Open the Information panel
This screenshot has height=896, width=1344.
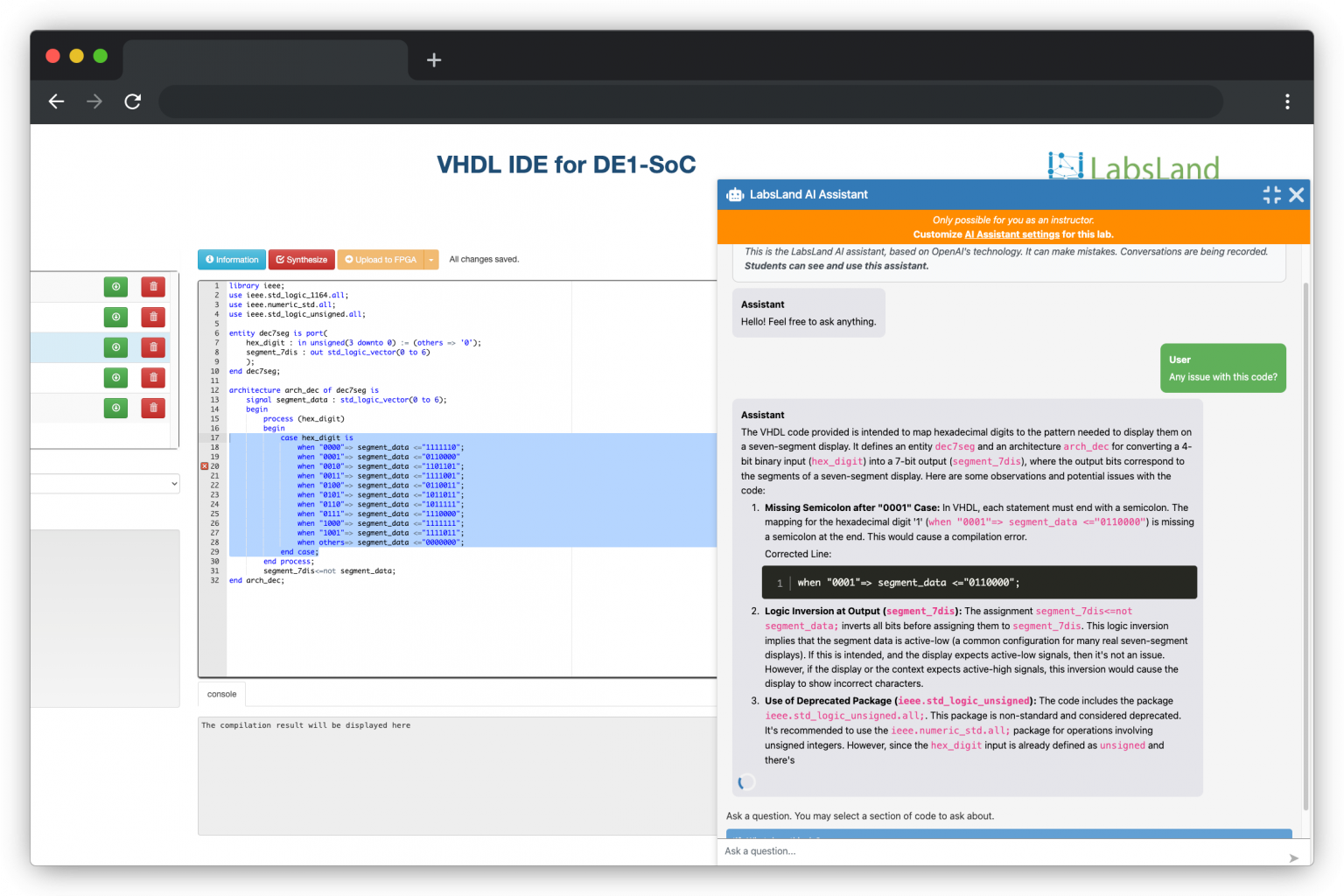pyautogui.click(x=232, y=260)
